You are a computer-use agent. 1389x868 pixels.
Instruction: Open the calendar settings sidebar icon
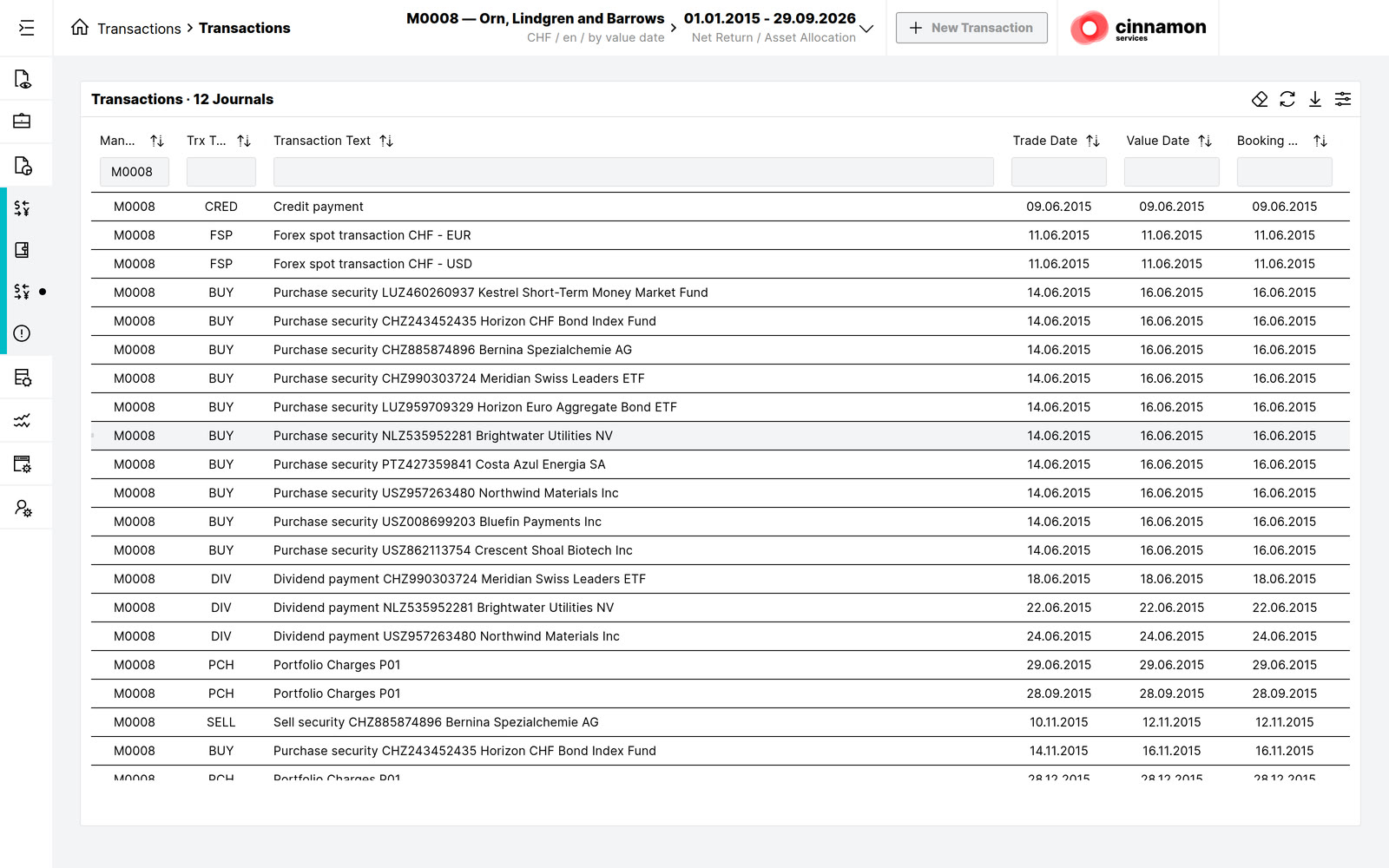[23, 464]
